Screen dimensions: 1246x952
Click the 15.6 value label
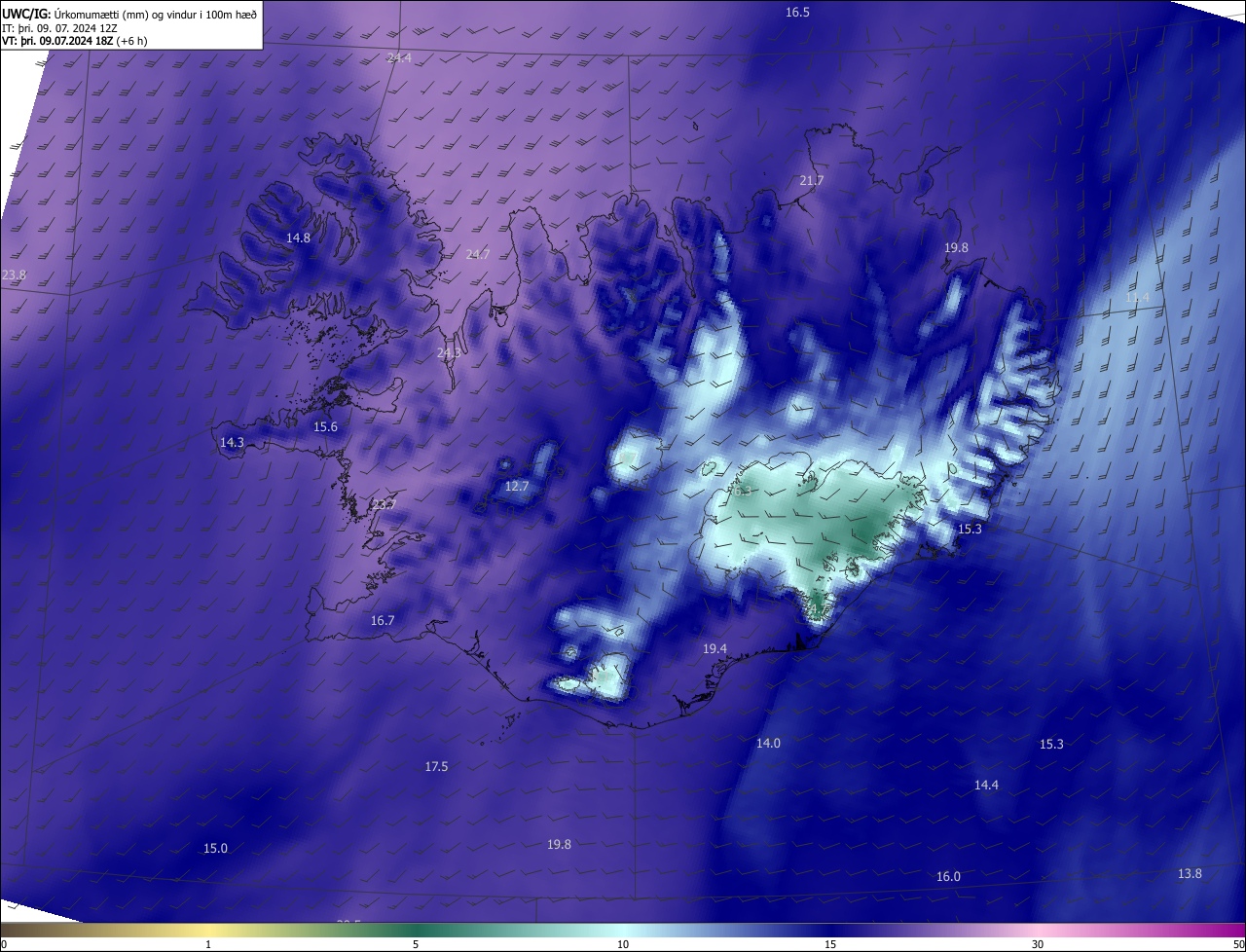[325, 427]
